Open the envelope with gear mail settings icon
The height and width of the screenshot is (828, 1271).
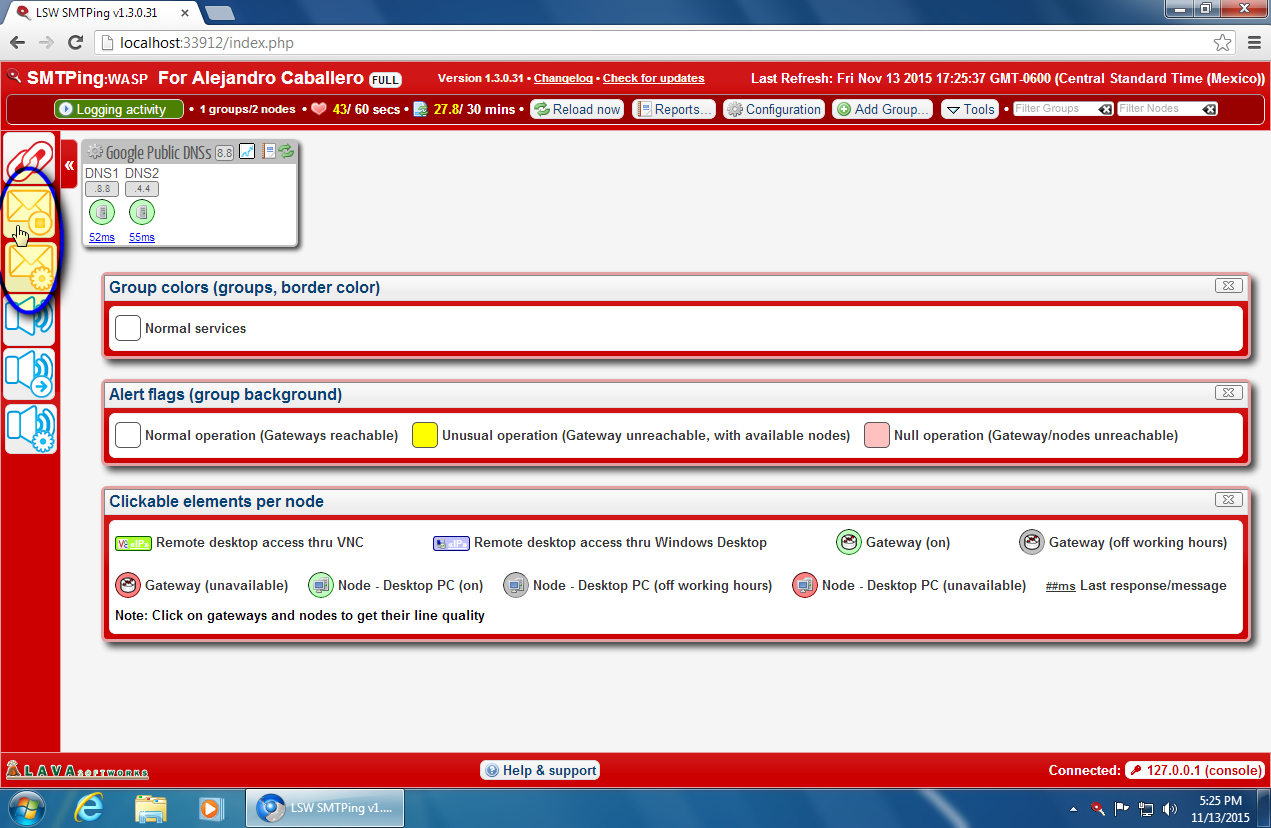(30, 266)
